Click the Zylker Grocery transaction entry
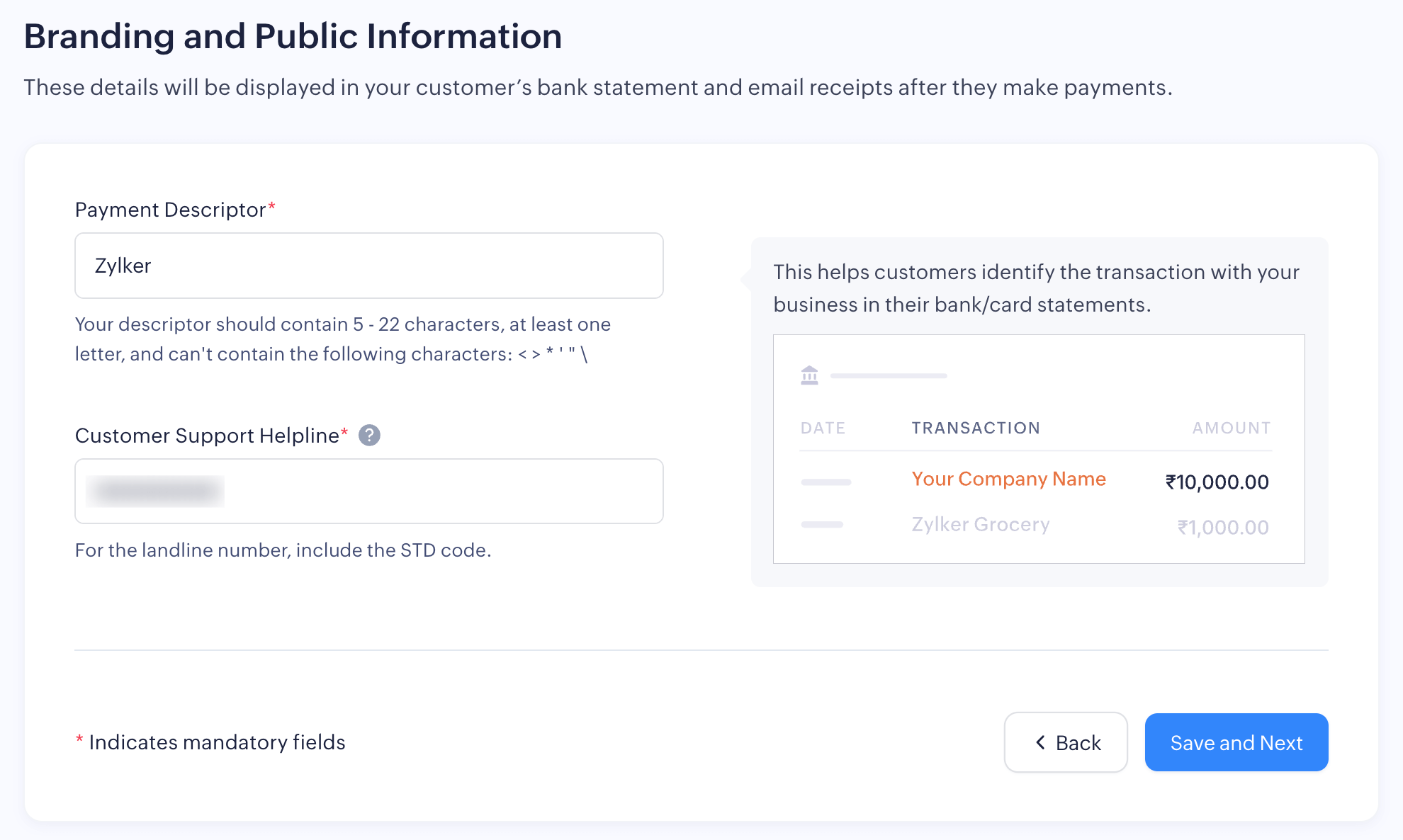This screenshot has width=1403, height=840. [980, 524]
